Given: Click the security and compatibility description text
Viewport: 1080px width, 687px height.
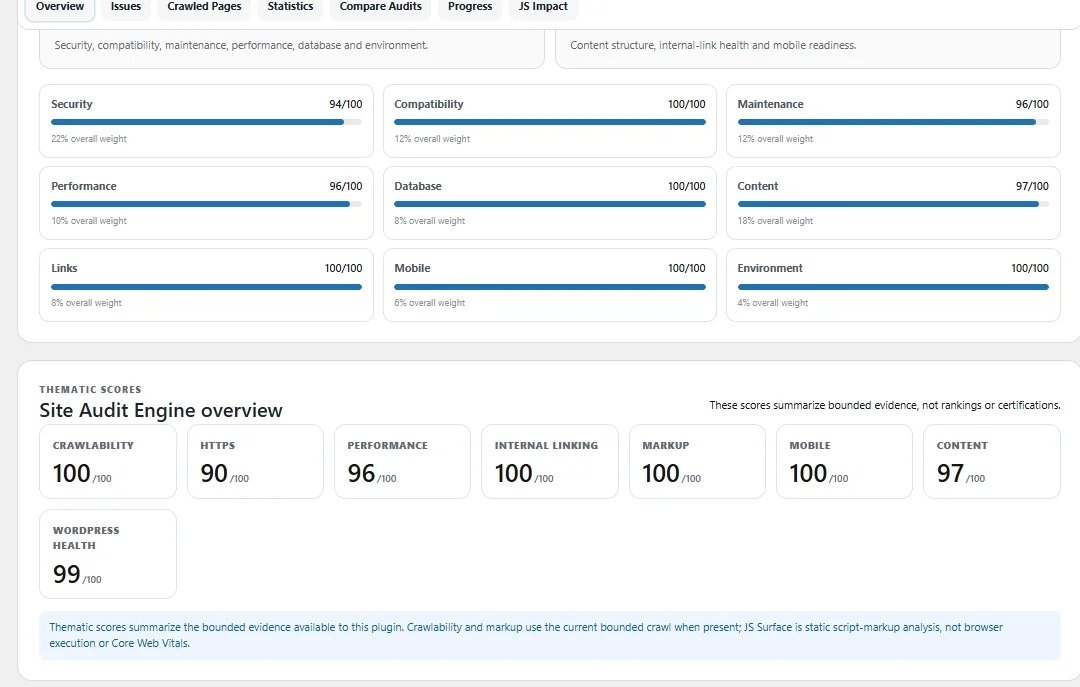Looking at the screenshot, I should 241,45.
